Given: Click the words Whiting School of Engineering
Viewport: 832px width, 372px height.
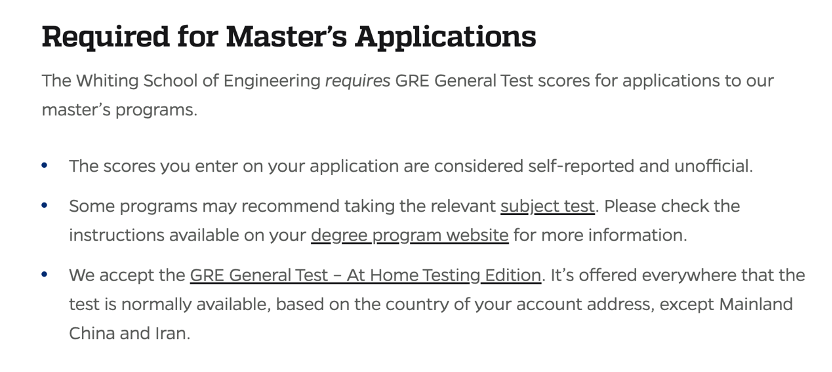Looking at the screenshot, I should (x=198, y=81).
